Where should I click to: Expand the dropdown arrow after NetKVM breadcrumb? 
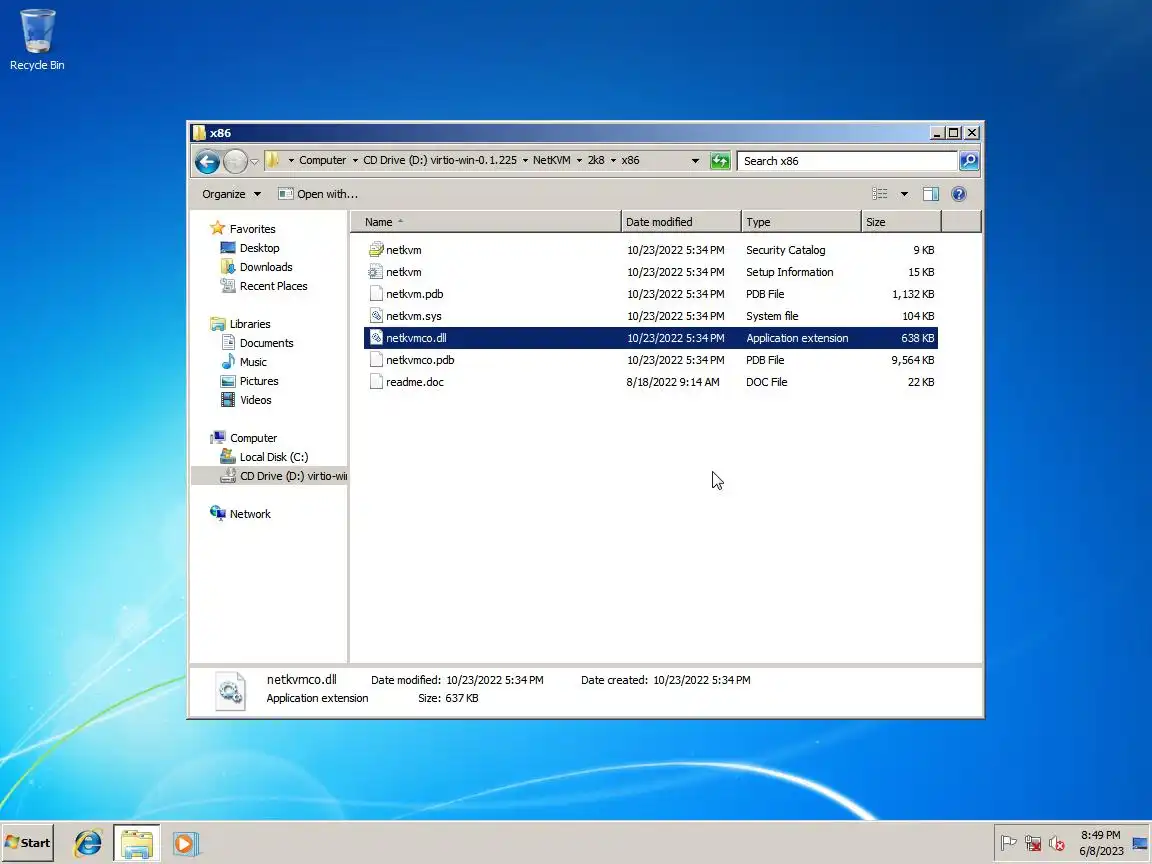coord(579,160)
